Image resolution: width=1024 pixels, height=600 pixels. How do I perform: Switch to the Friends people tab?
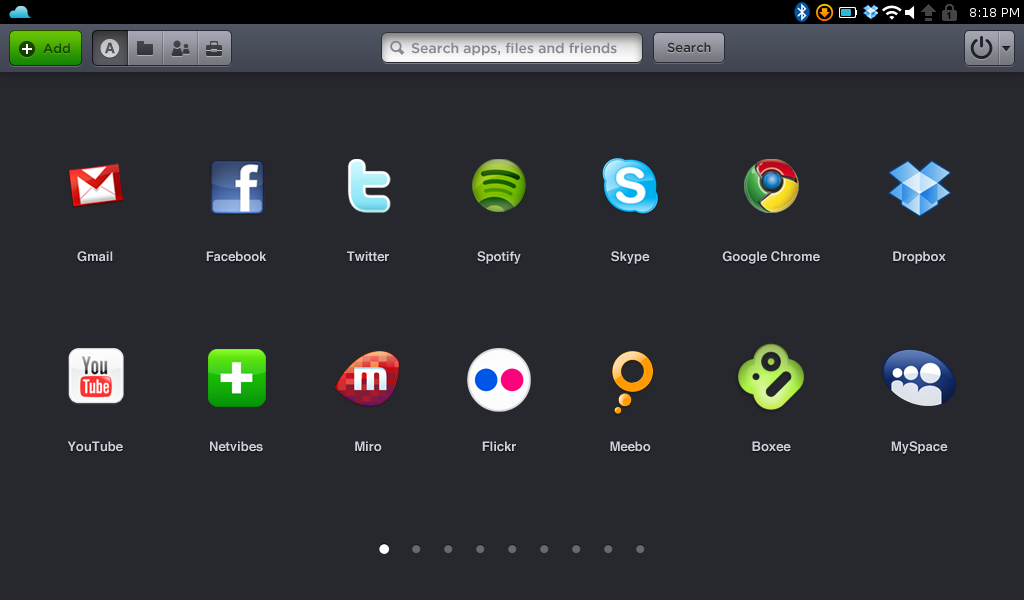(x=180, y=48)
